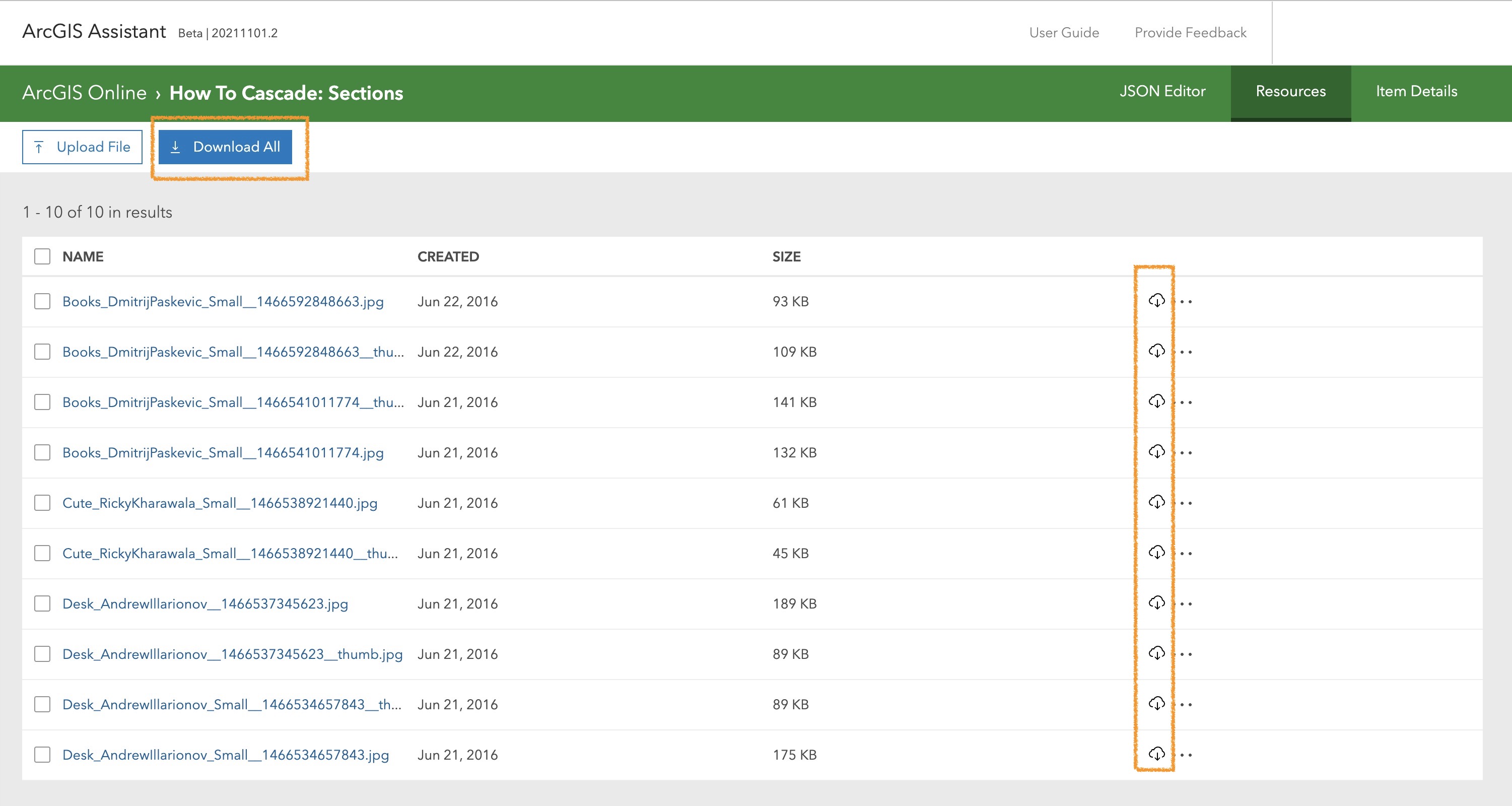The image size is (1512, 806).
Task: Click the download cloud icon for Desk_AndrewIllarionov__1466537345623__thumb.jpg
Action: pos(1156,653)
